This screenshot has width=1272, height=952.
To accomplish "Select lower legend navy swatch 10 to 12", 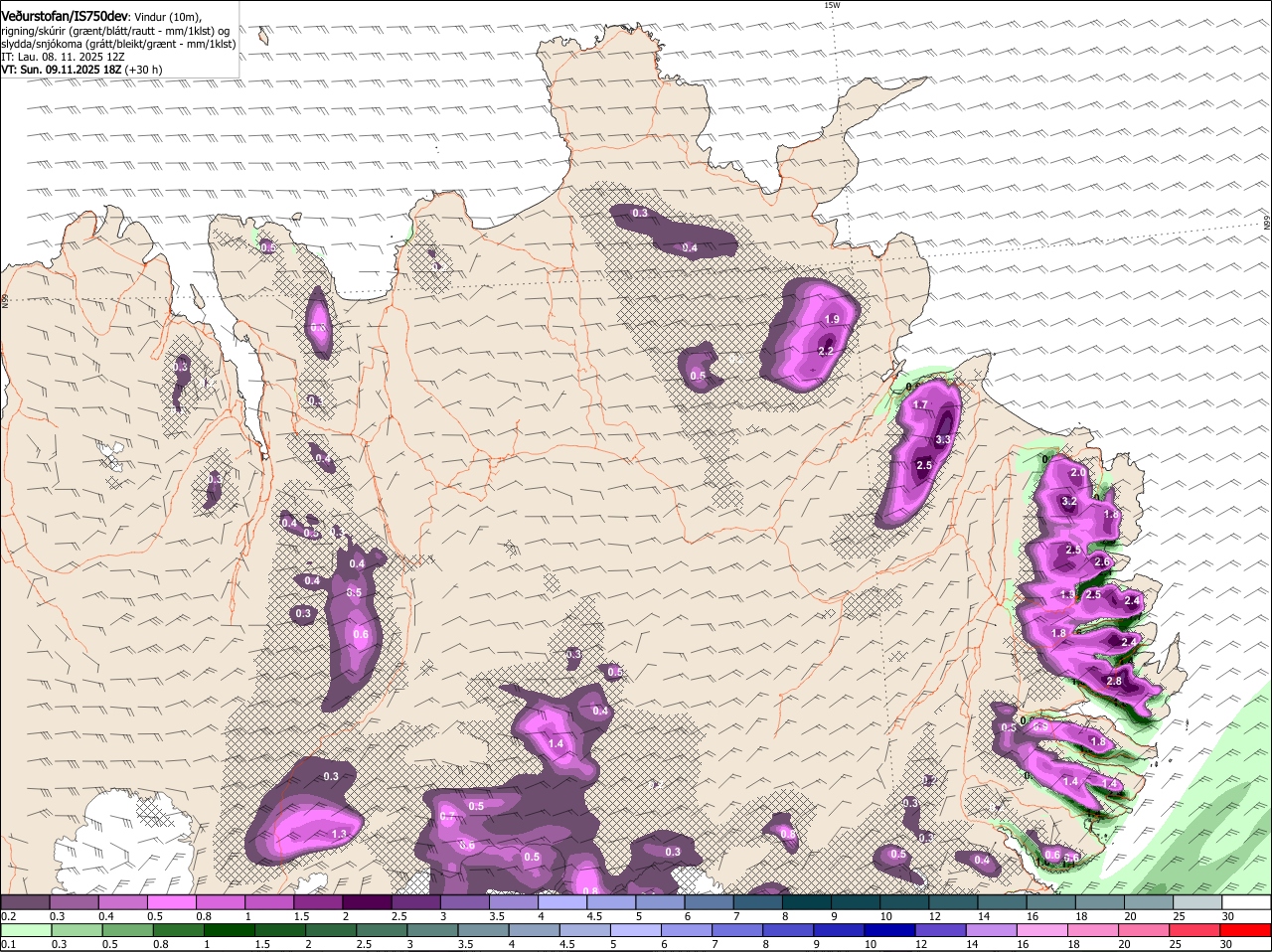I will (x=891, y=930).
